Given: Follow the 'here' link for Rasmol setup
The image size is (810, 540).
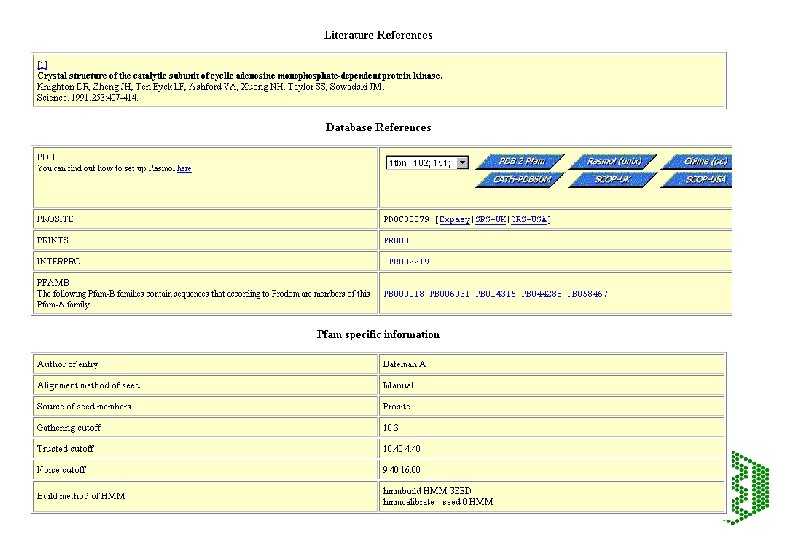Looking at the screenshot, I should tap(184, 168).
